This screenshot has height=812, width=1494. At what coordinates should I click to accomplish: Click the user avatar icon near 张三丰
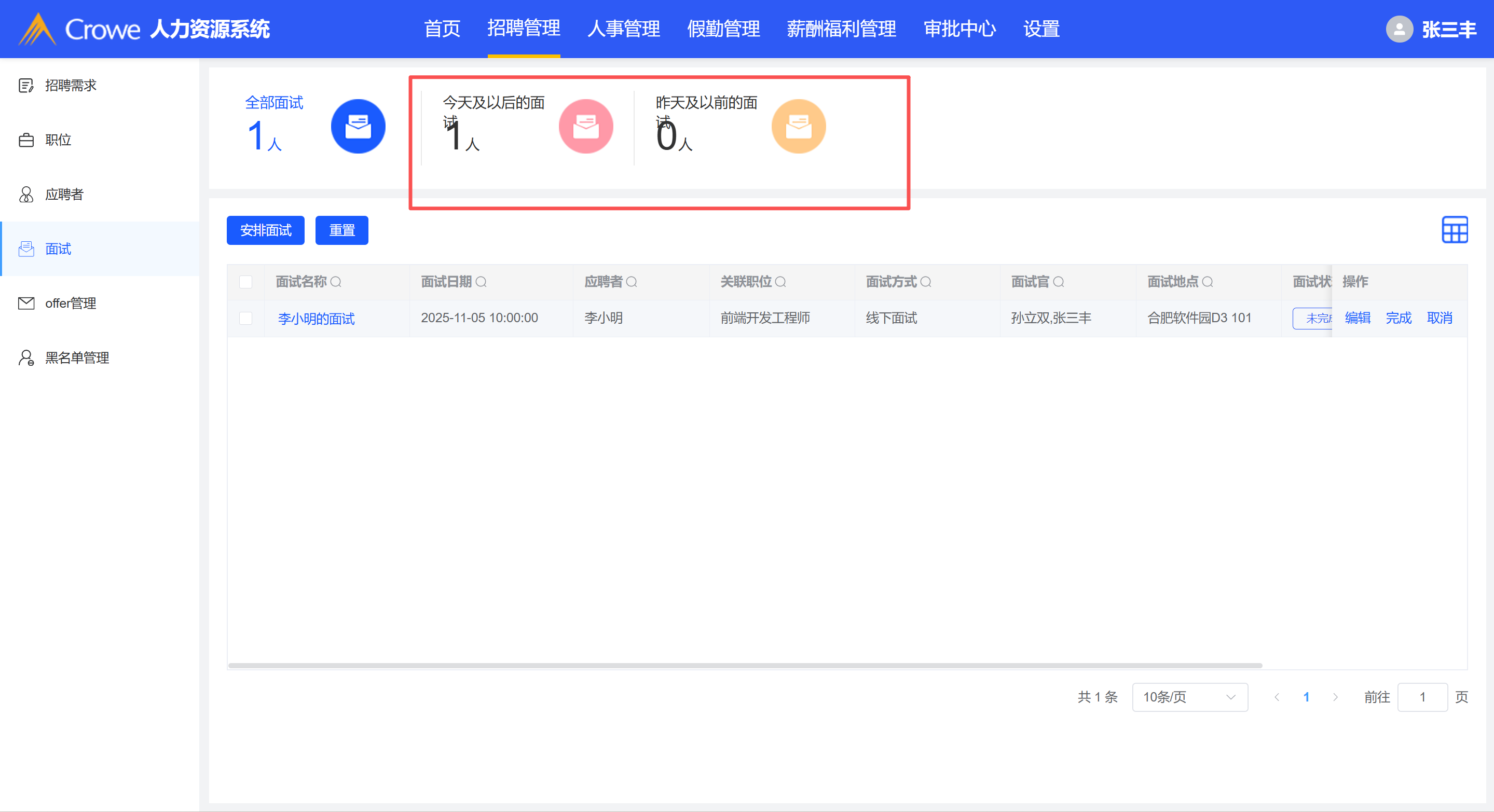pos(1399,29)
